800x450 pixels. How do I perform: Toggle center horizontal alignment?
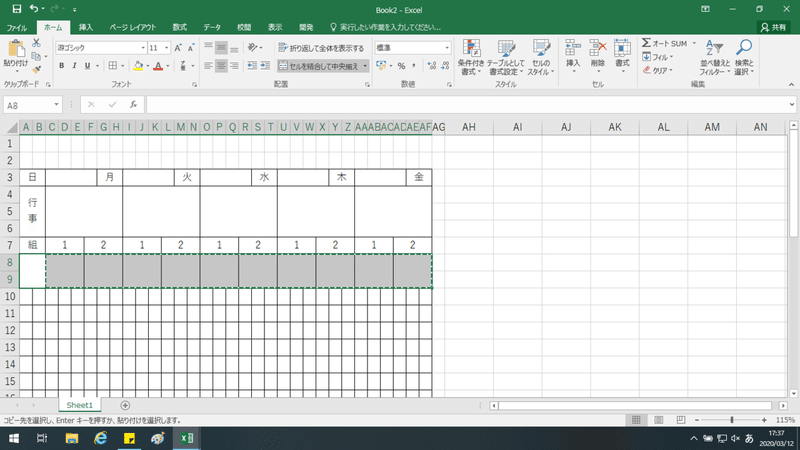point(221,65)
